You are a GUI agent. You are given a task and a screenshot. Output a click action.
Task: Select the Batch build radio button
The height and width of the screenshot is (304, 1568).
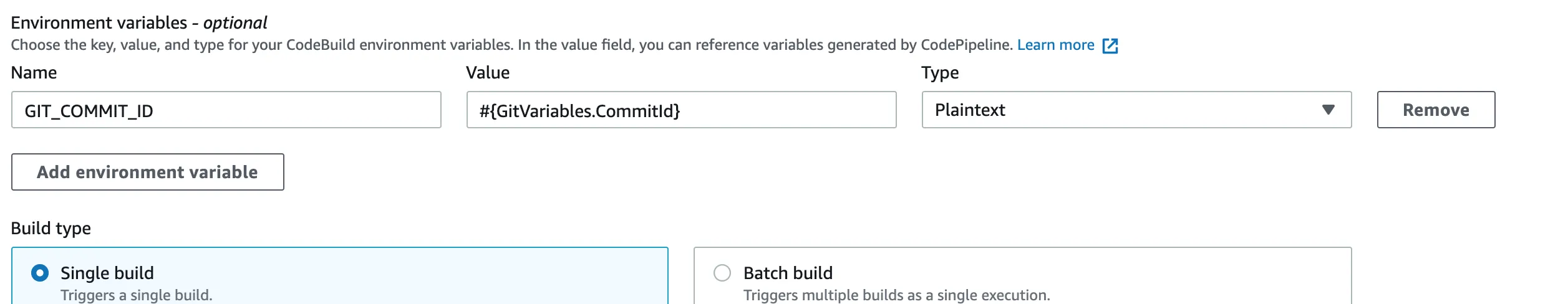tap(722, 273)
